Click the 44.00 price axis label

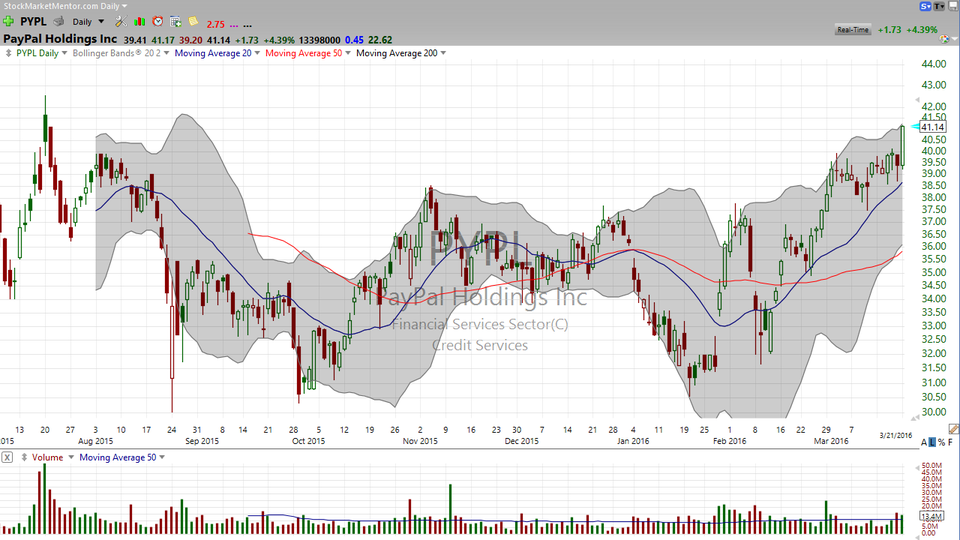(x=934, y=64)
